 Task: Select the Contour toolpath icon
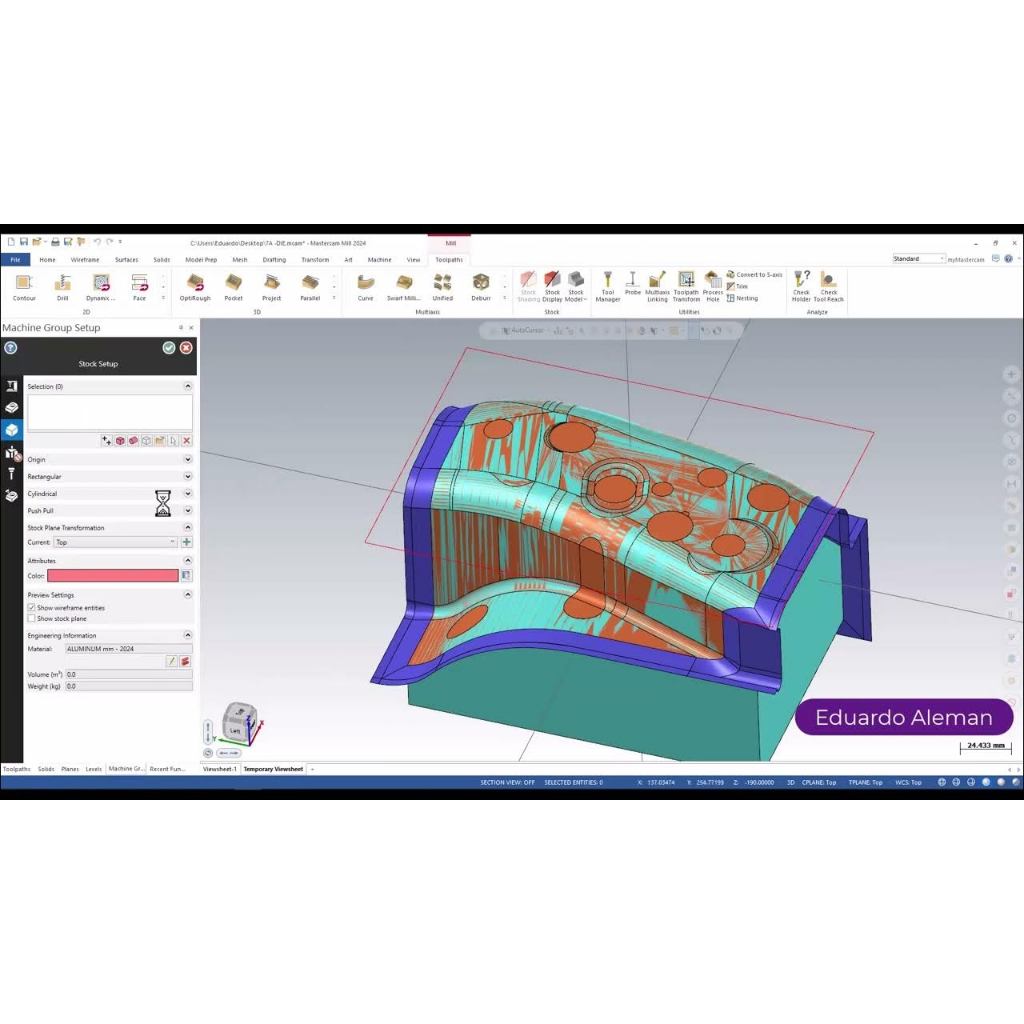pyautogui.click(x=24, y=287)
